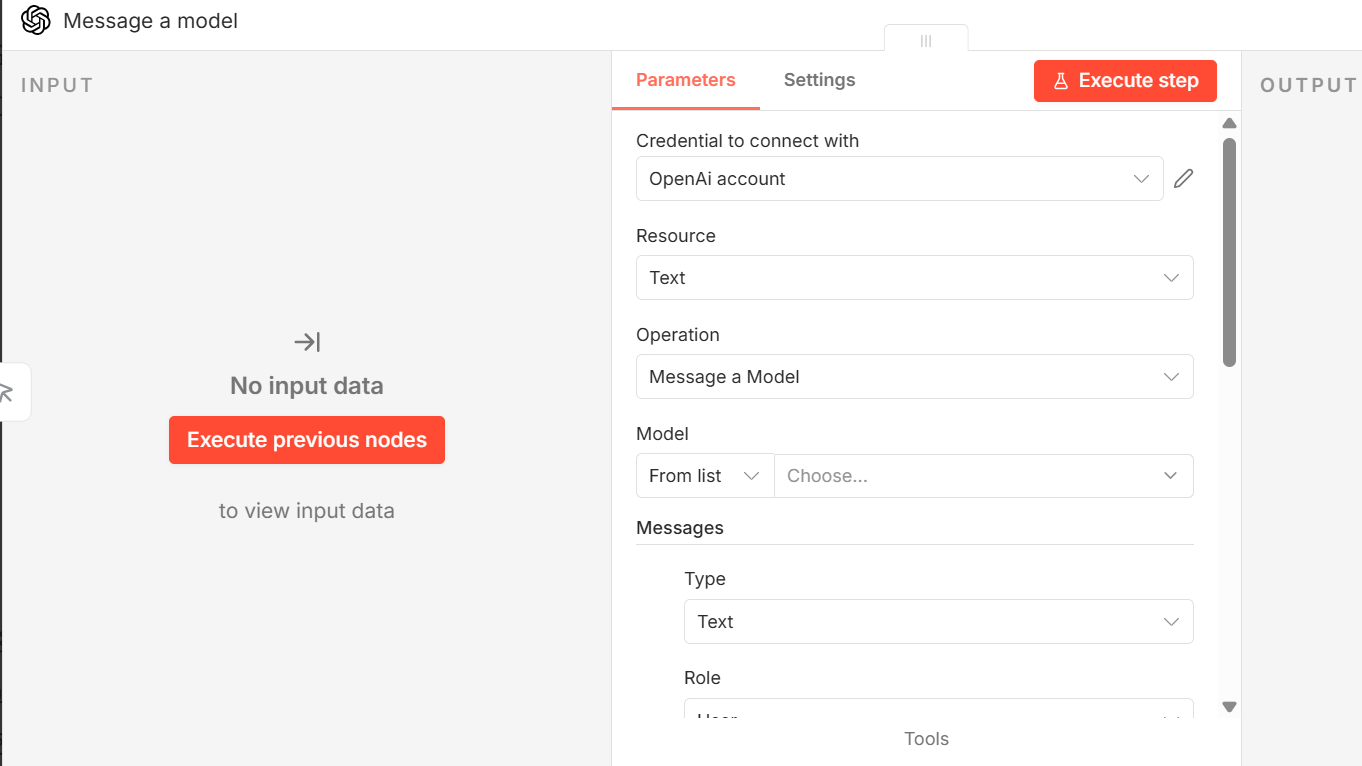
Task: Click the OpenAI logo icon
Action: click(x=35, y=21)
